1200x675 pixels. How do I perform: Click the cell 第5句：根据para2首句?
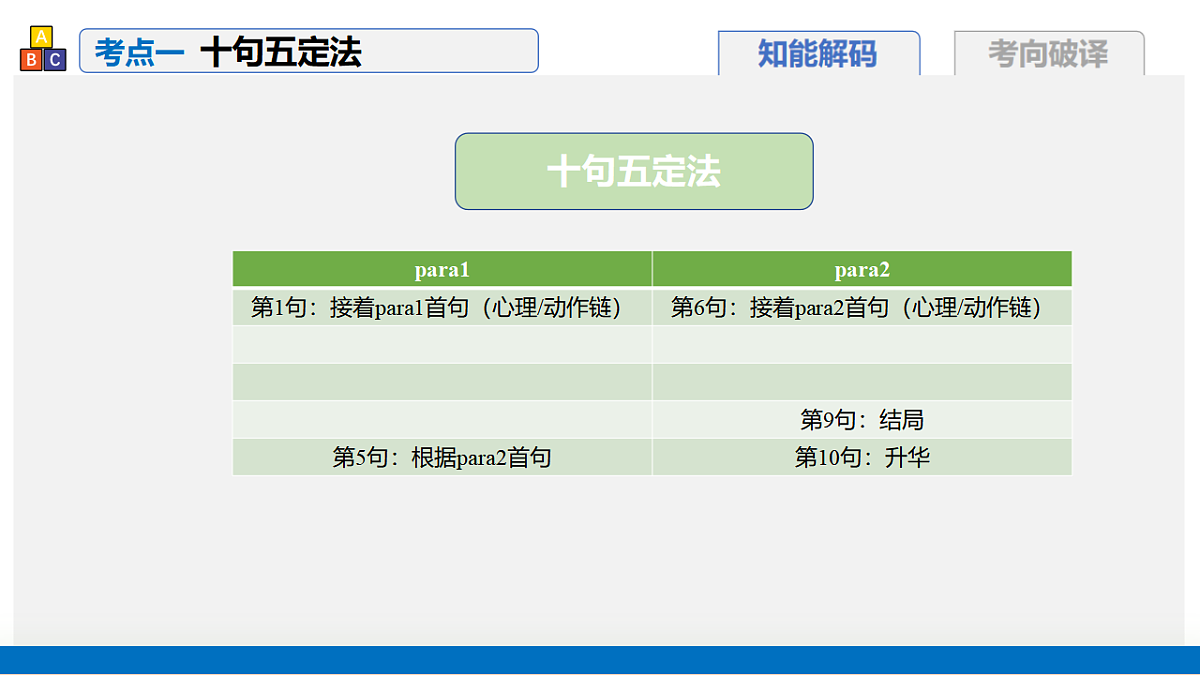(442, 457)
